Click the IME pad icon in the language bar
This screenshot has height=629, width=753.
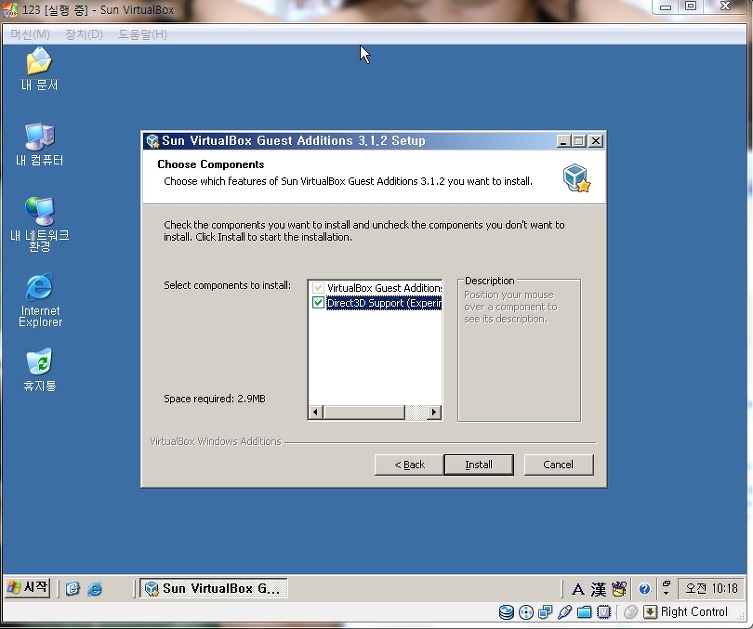pyautogui.click(x=619, y=589)
